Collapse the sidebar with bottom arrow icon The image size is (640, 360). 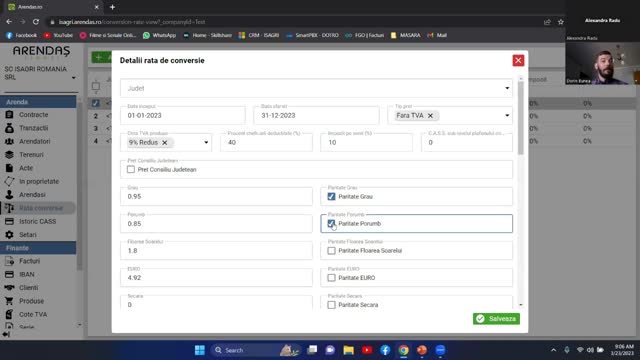6,334
